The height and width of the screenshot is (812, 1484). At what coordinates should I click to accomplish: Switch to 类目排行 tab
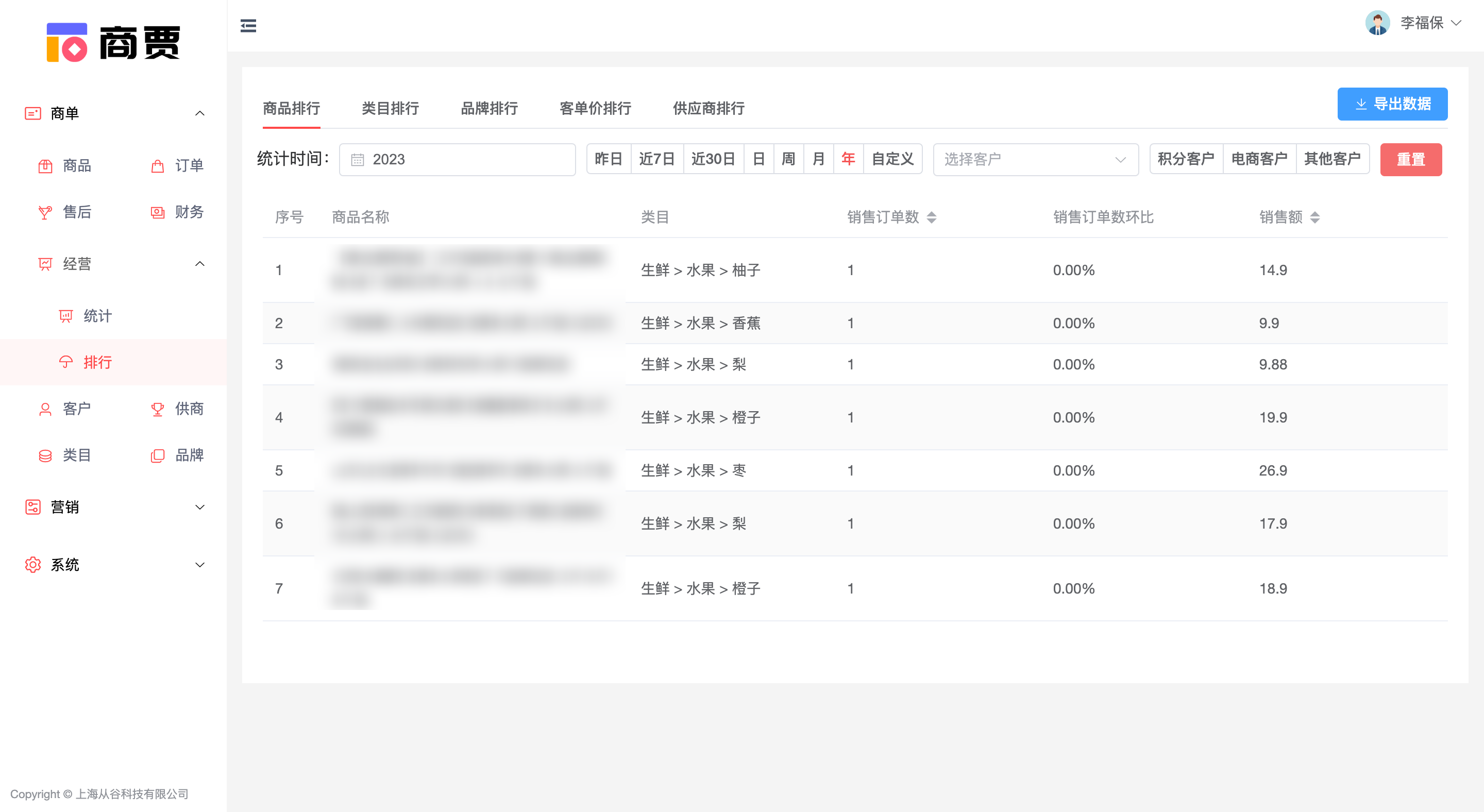[390, 108]
